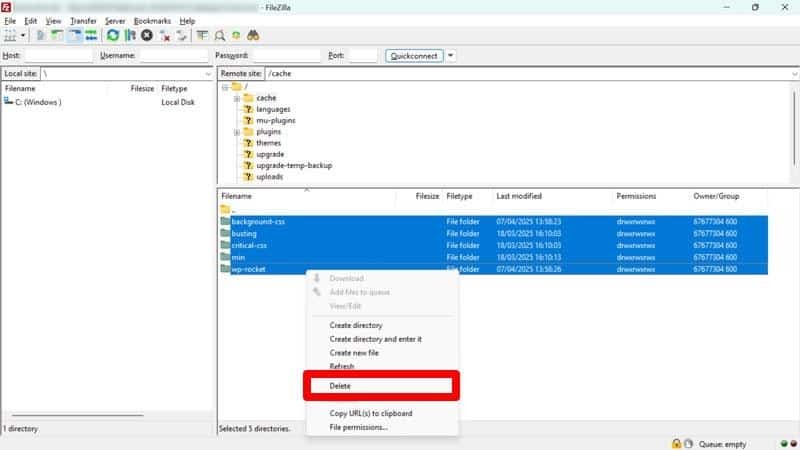
Task: Sort remote list by Filename column
Action: (x=306, y=196)
